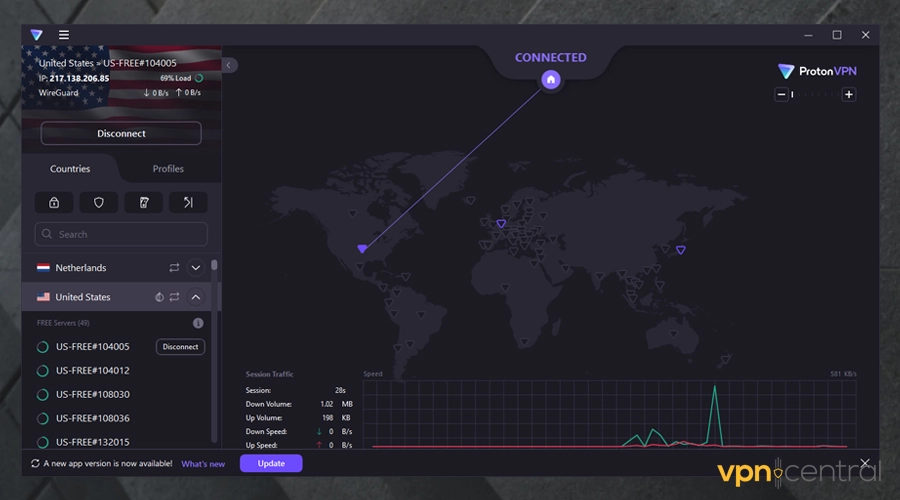This screenshot has height=500, width=900.
Task: Disconnect from US-FREE#104005 server
Action: point(180,347)
